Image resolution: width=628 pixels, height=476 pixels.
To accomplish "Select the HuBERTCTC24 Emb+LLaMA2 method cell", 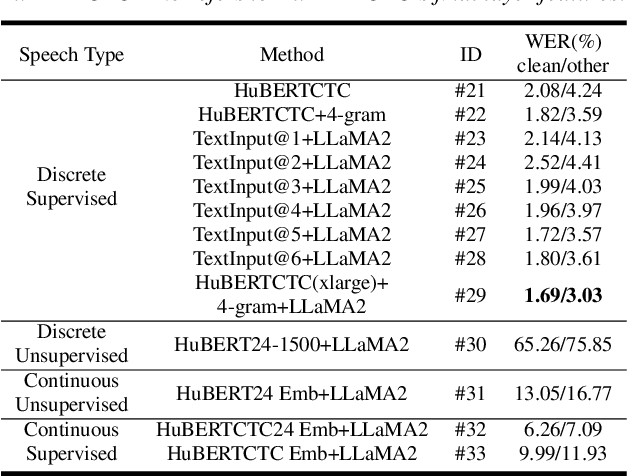I will point(291,431).
